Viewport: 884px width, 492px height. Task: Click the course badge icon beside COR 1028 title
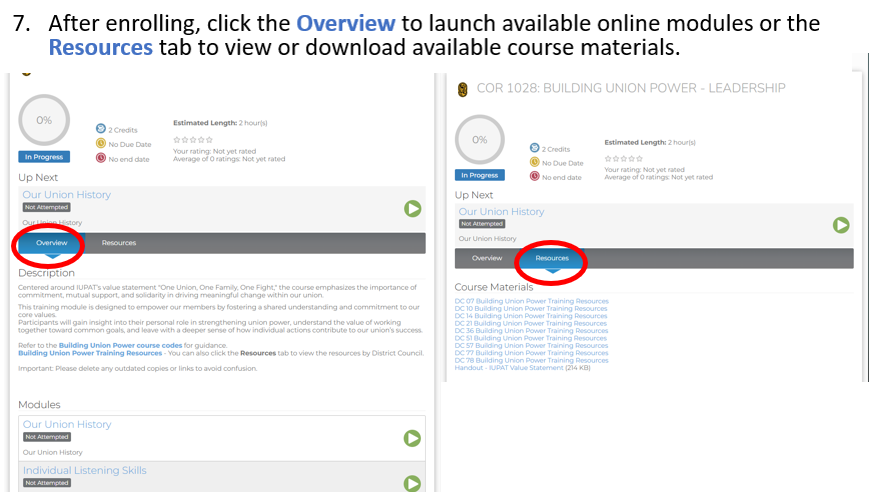(463, 89)
